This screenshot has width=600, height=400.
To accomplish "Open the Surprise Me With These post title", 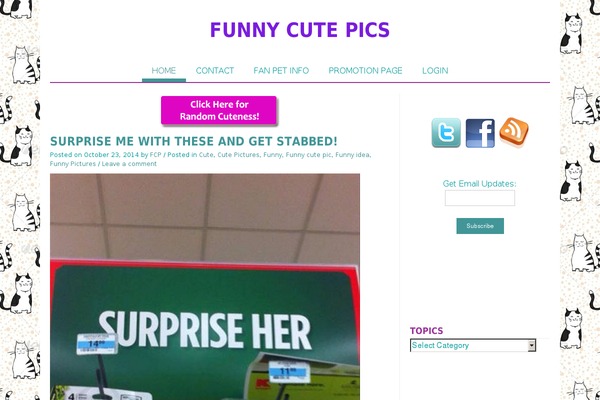I will click(x=194, y=141).
